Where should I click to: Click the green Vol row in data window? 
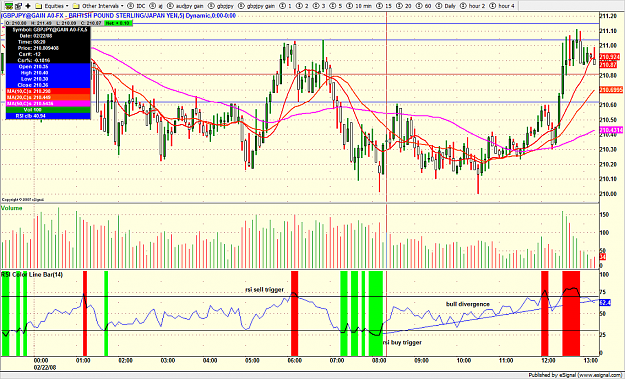(x=48, y=110)
